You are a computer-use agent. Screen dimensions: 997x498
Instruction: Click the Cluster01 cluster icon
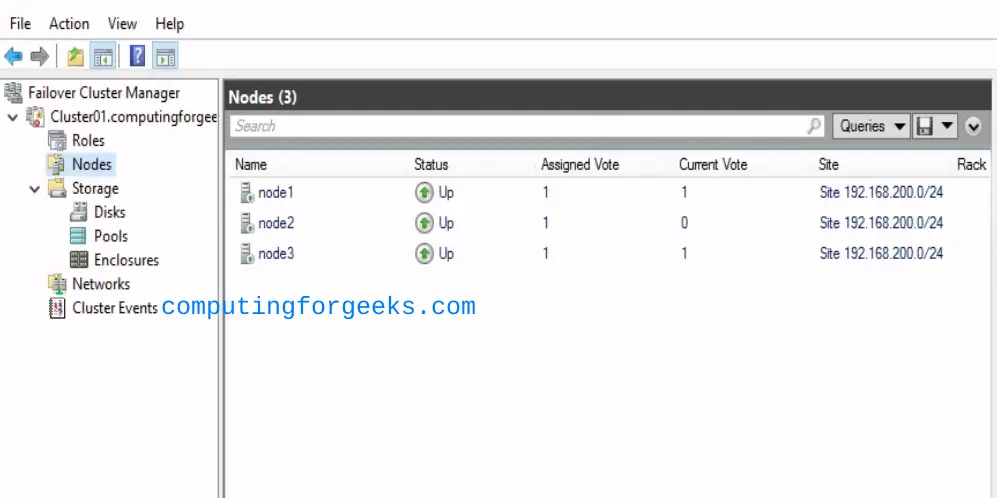pos(35,117)
